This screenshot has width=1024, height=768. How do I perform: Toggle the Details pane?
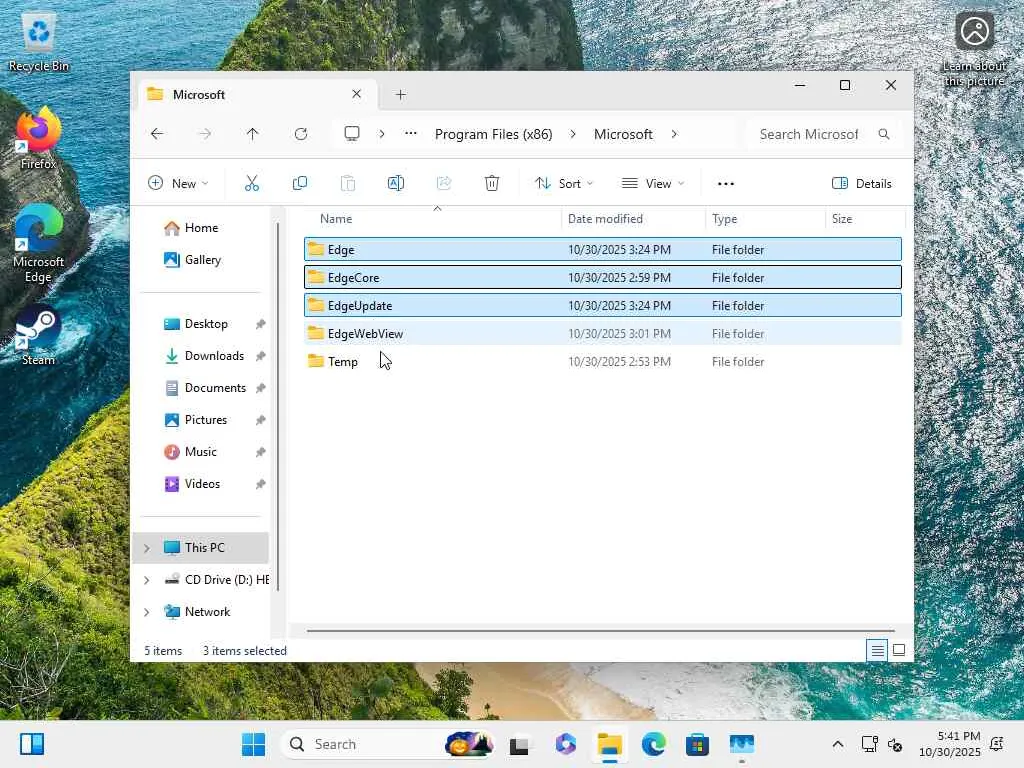[862, 184]
